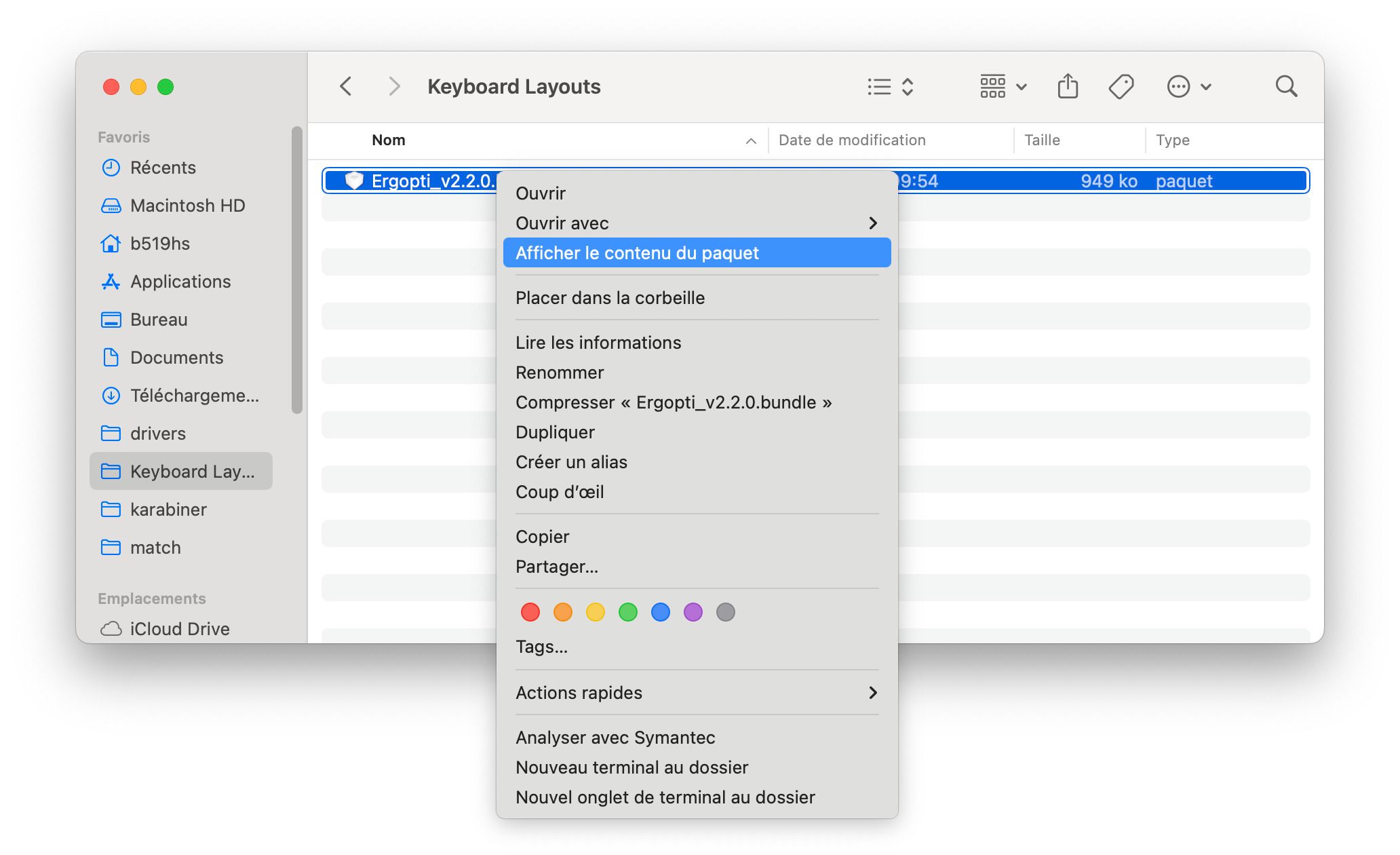Expand the Ouvrir avec submenu

697,223
